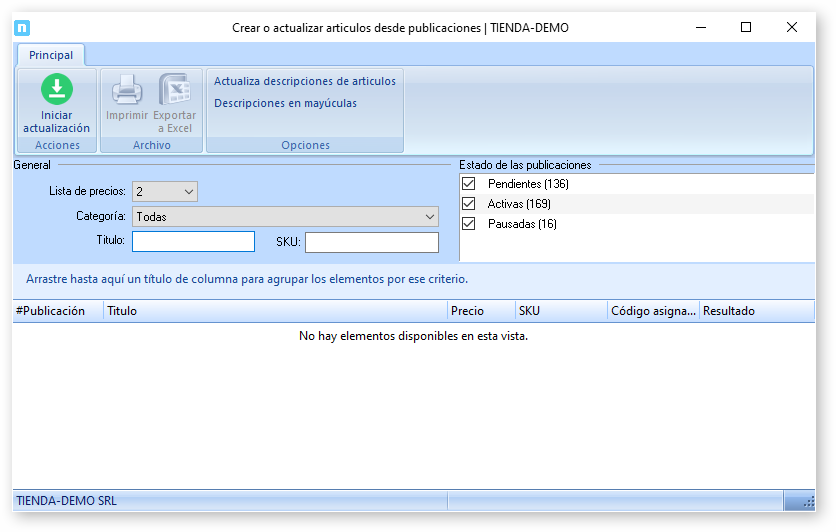Click the Imprimir printer icon
The image size is (836, 532).
[x=127, y=91]
